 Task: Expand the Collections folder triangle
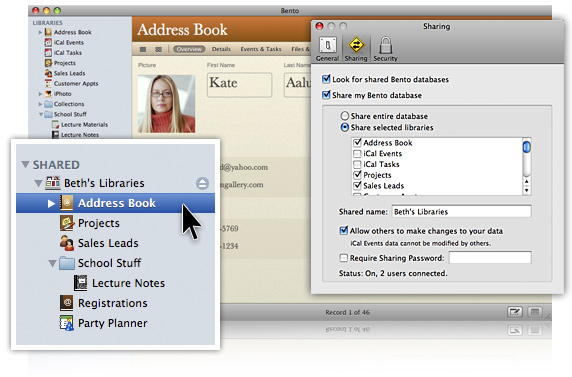pos(40,104)
